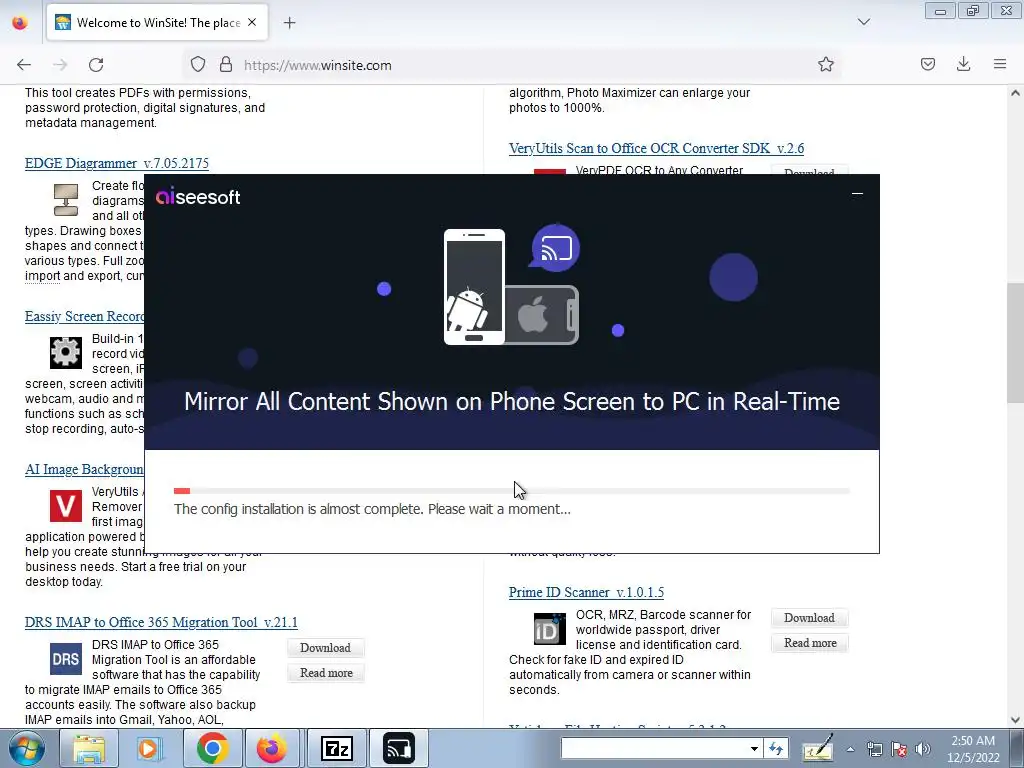This screenshot has width=1024, height=768.
Task: Click the Prime ID Scanner iD icon
Action: coord(550,629)
